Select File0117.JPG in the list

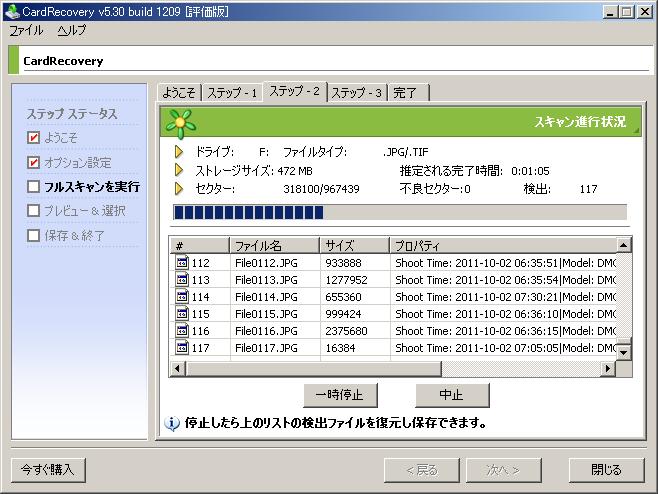[x=266, y=348]
